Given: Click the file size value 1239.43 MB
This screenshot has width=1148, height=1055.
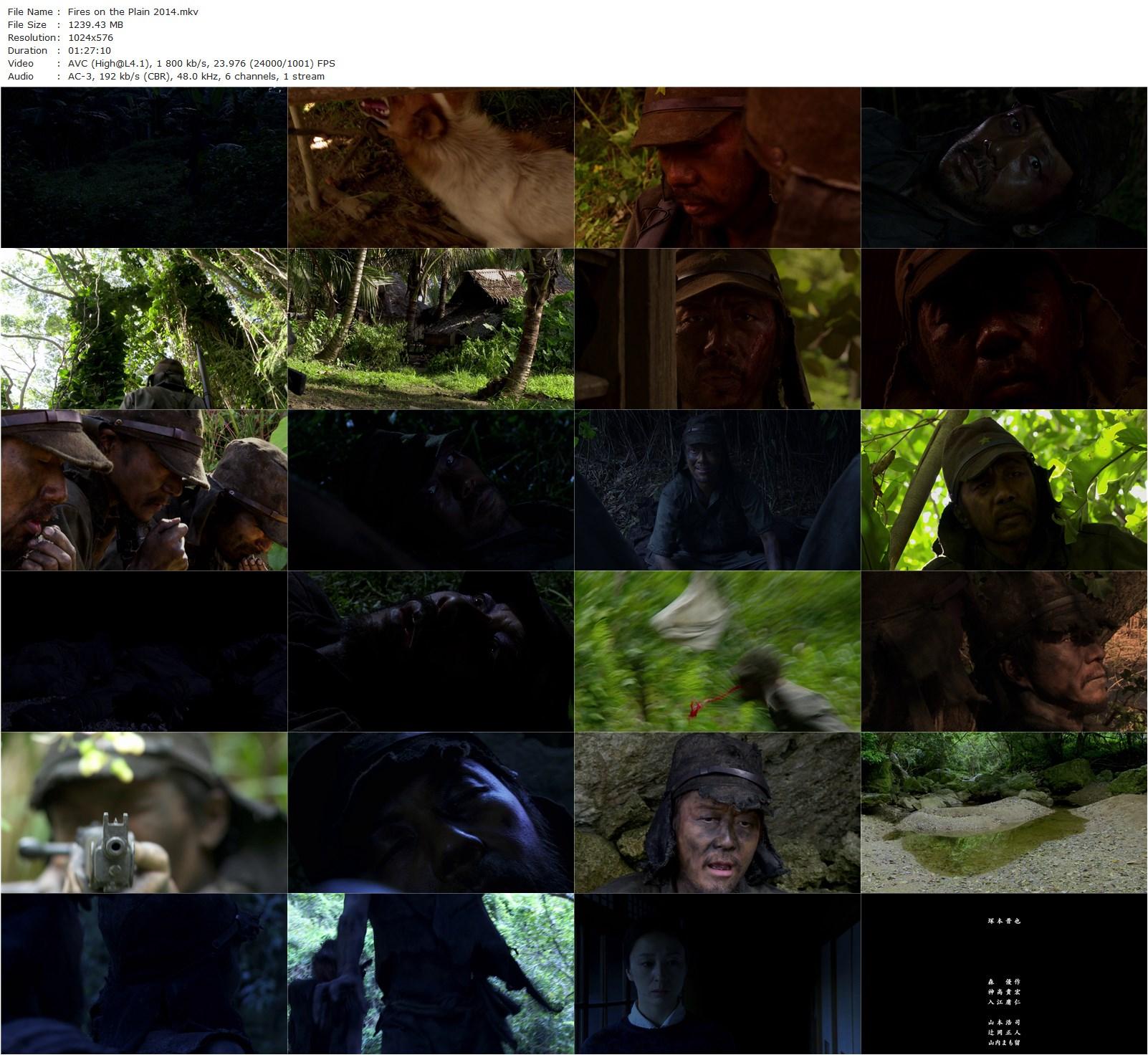Looking at the screenshot, I should 95,24.
